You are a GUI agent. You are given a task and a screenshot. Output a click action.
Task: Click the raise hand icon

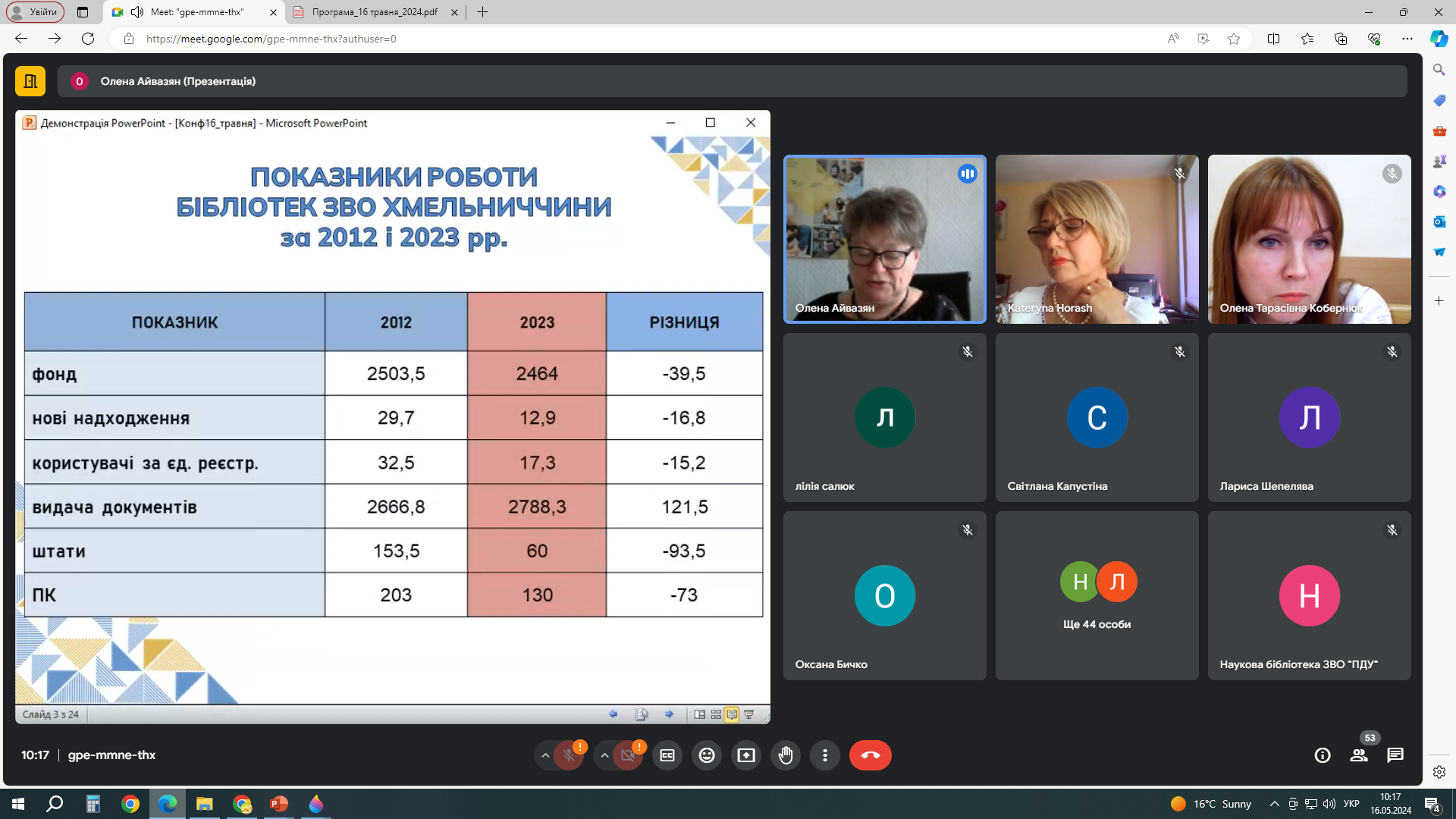click(786, 755)
